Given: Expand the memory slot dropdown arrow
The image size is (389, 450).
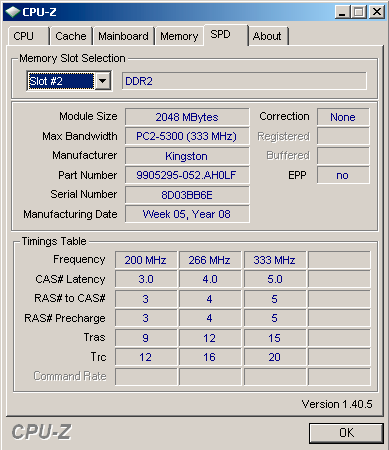Looking at the screenshot, I should click(103, 81).
